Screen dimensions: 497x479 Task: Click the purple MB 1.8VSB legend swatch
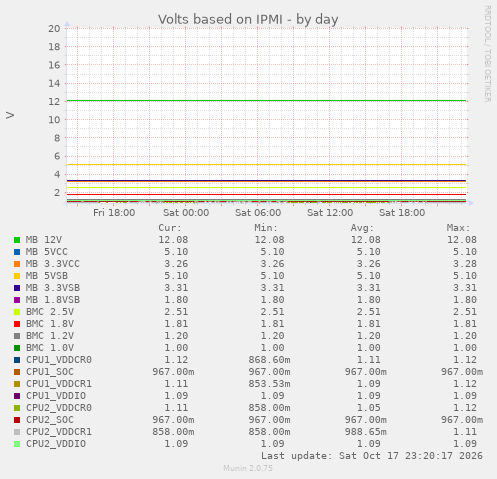coord(17,300)
